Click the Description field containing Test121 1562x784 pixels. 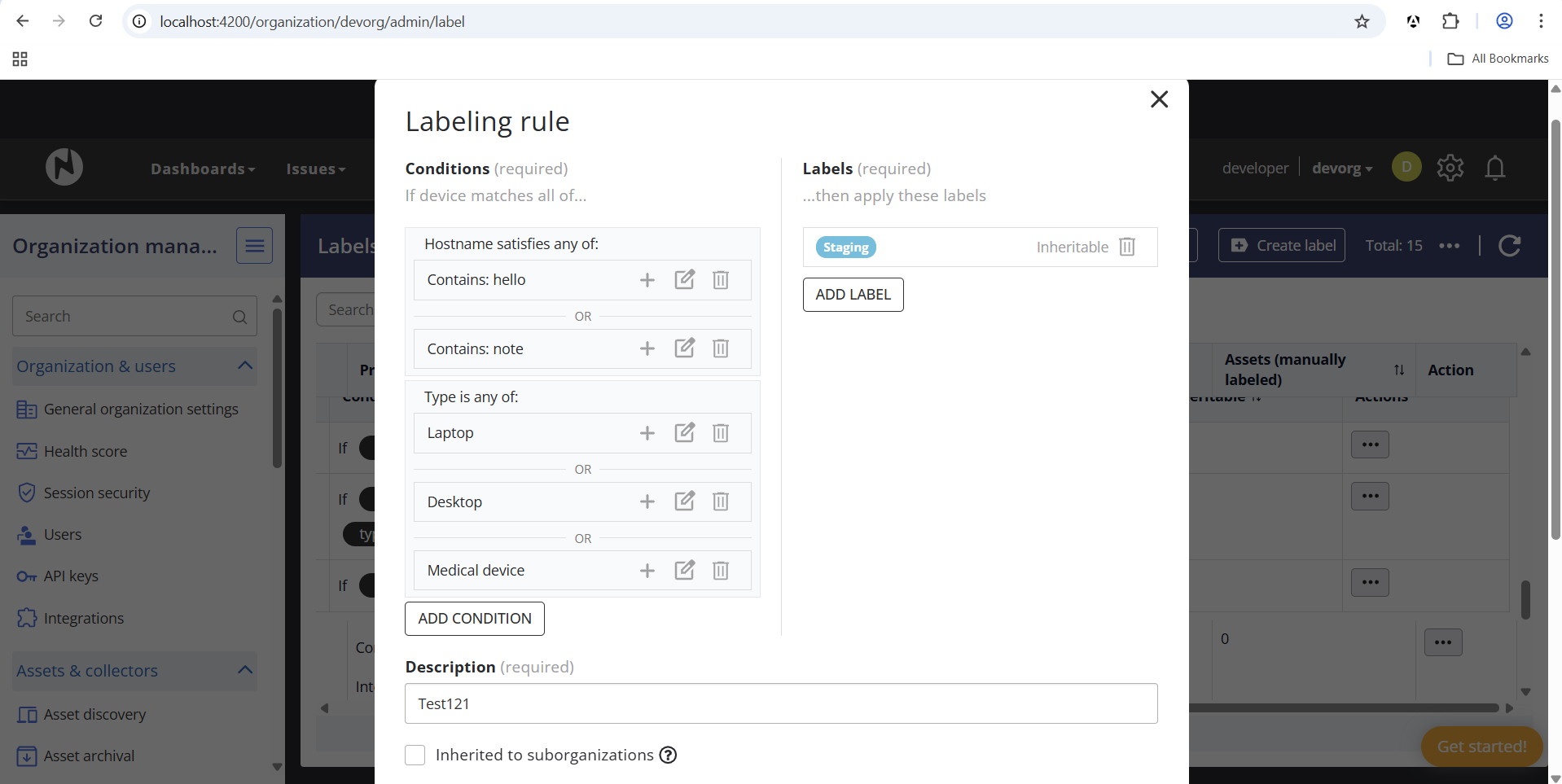(x=780, y=703)
